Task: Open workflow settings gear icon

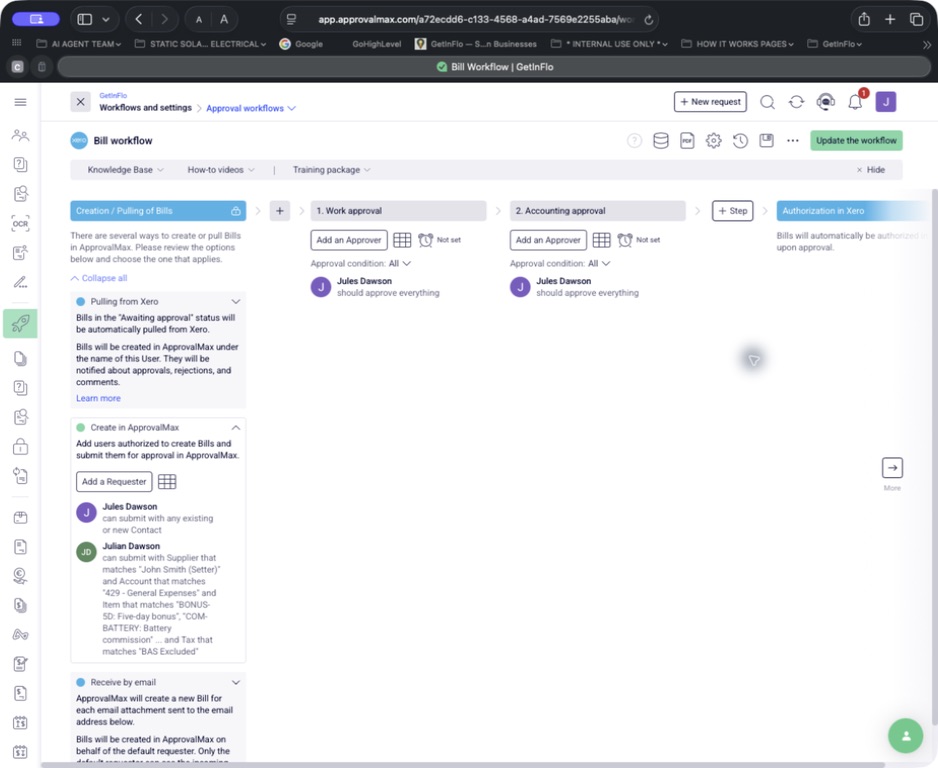Action: pyautogui.click(x=714, y=141)
